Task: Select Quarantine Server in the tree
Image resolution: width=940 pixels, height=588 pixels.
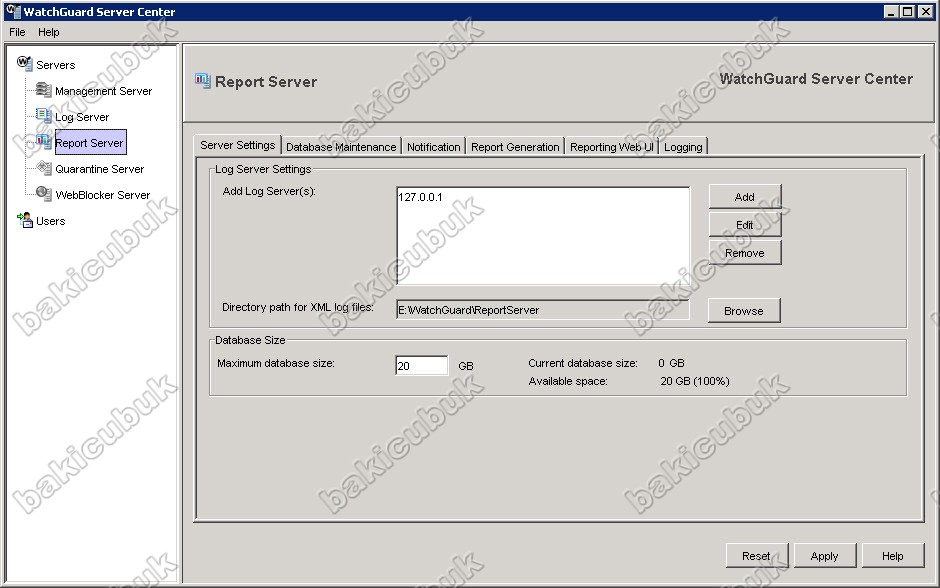Action: coord(100,169)
